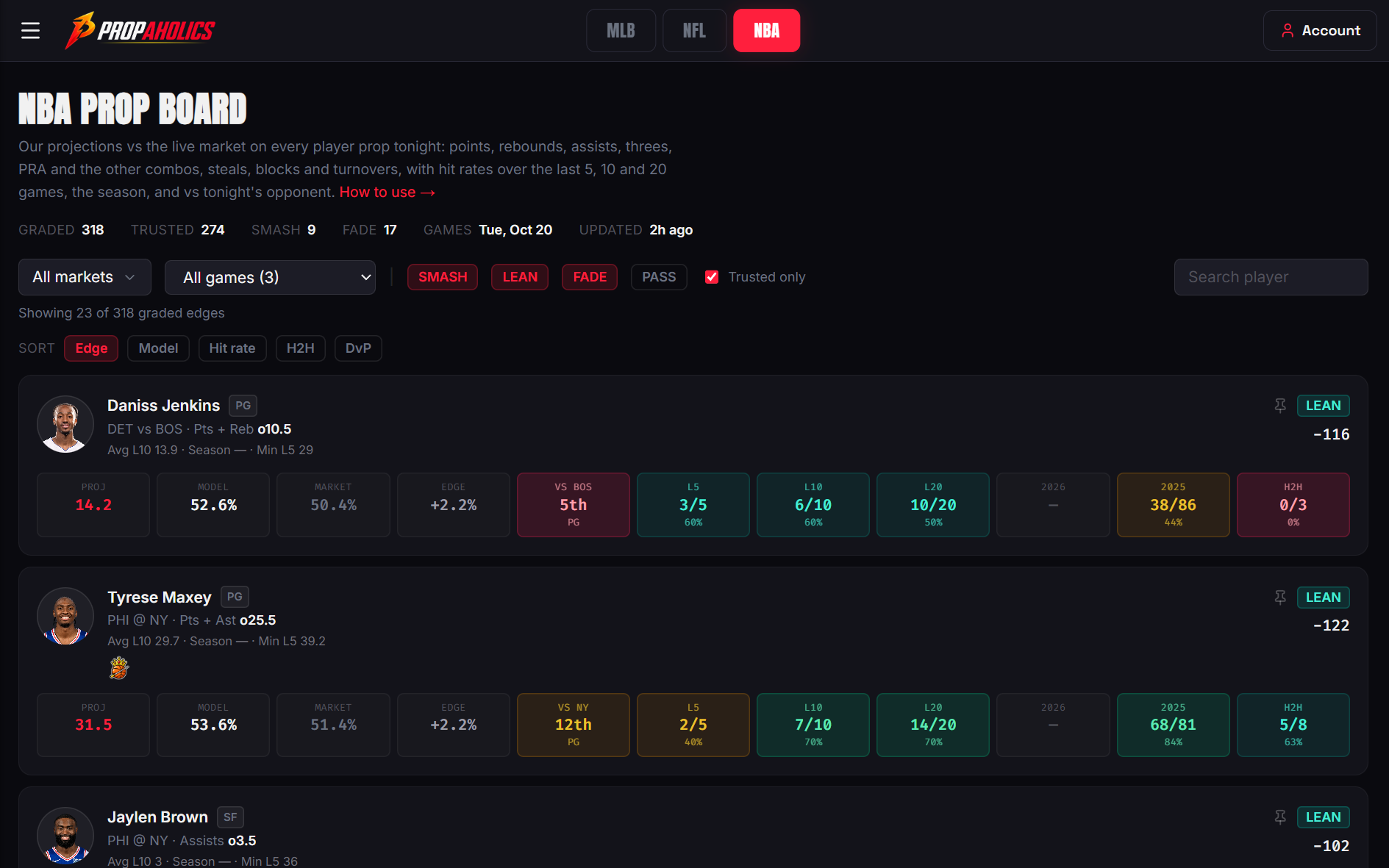Pin the Tyrese Maxey prop card

tap(1280, 598)
